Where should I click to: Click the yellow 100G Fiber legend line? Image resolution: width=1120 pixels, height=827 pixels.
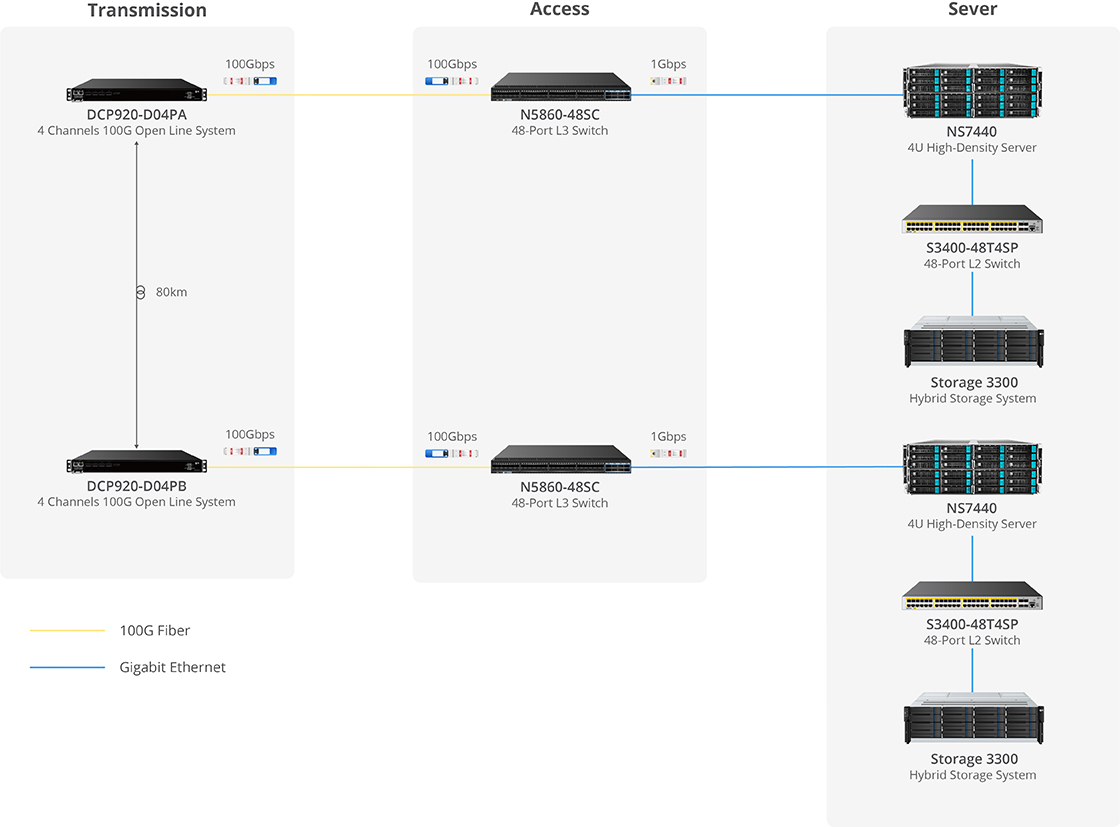(67, 631)
